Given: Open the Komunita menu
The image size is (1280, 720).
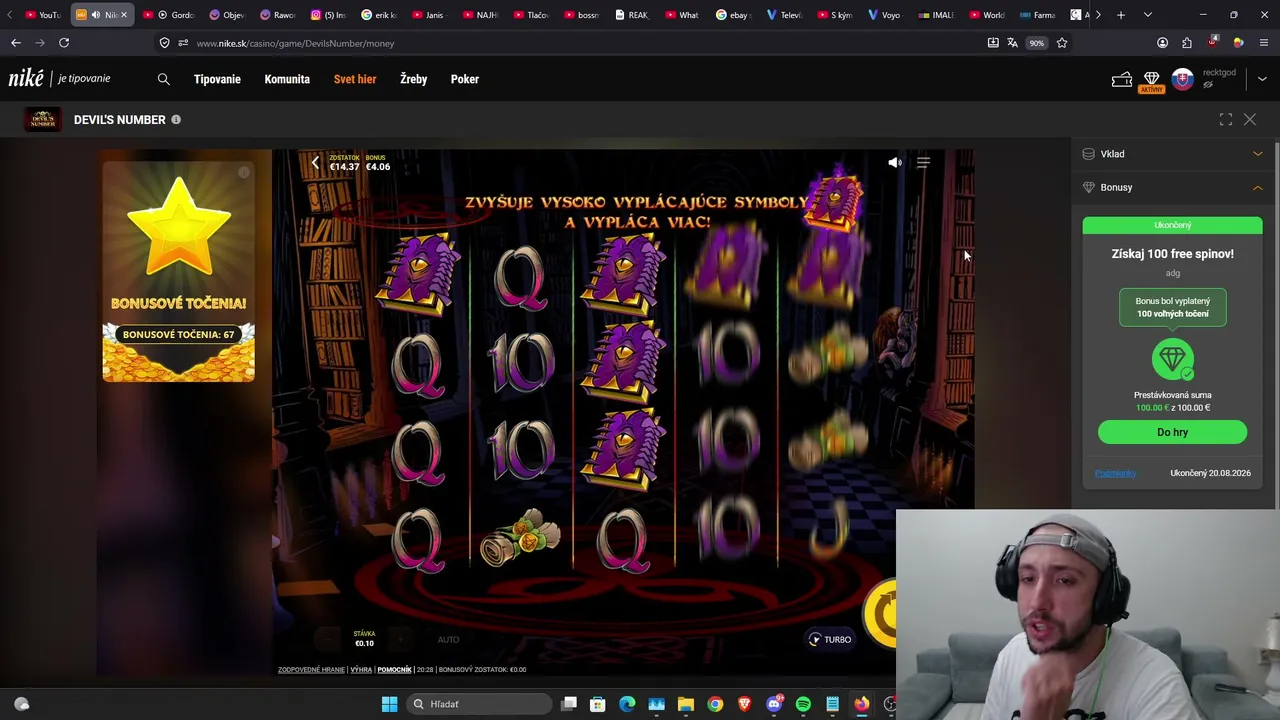Looking at the screenshot, I should tap(287, 79).
